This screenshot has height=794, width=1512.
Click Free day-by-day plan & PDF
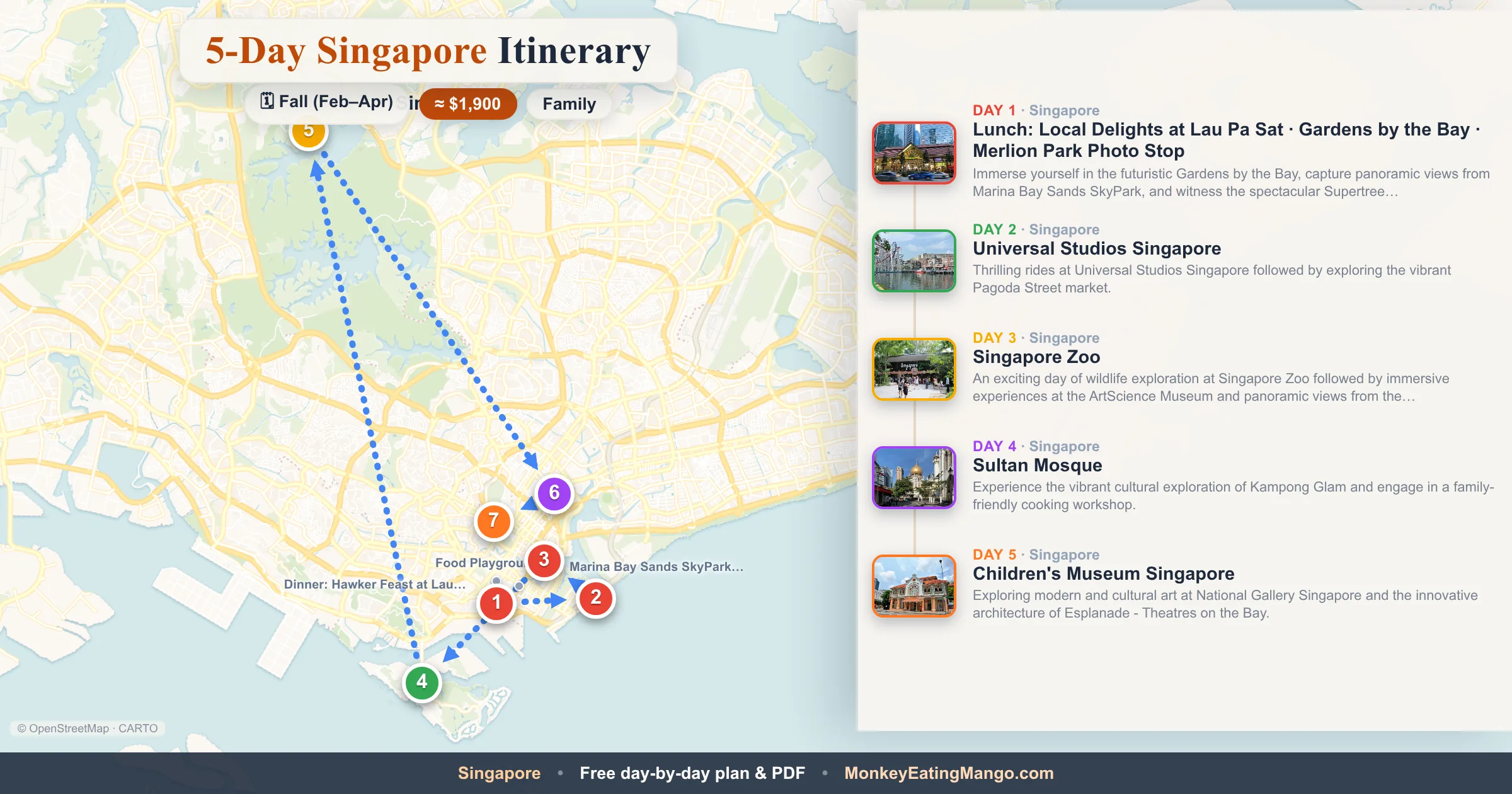click(692, 773)
